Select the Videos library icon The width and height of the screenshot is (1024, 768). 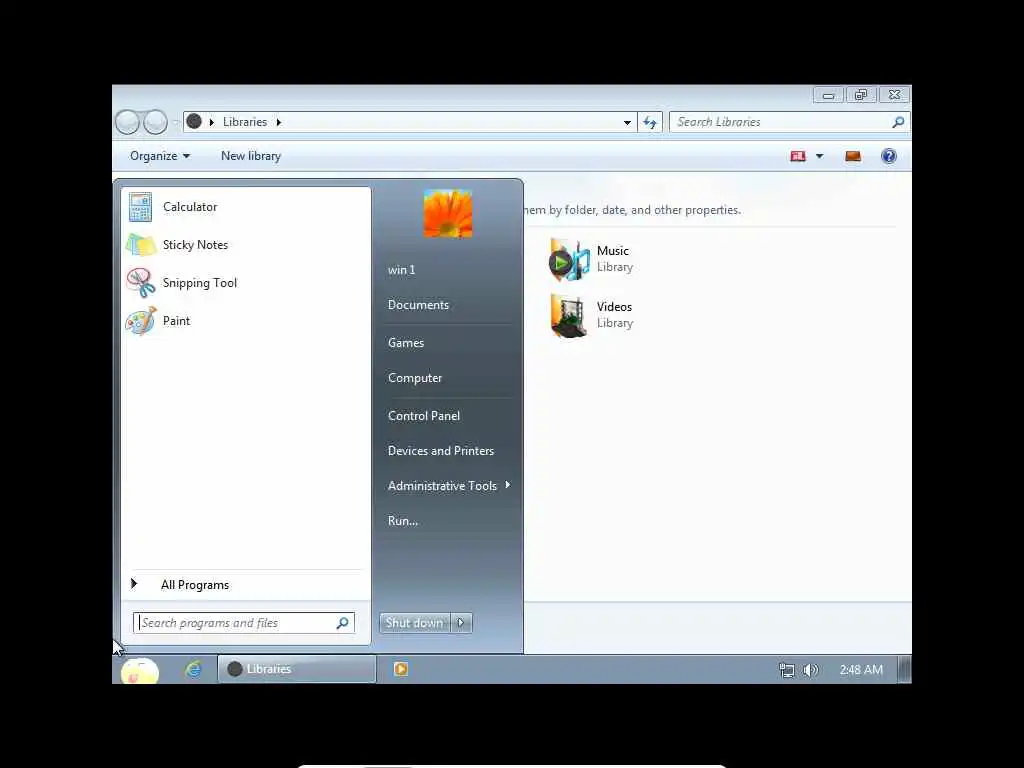pos(569,315)
